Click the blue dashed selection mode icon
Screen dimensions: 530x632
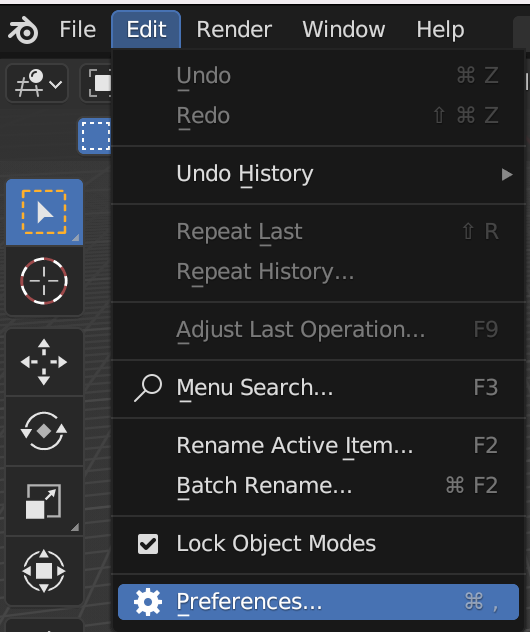pyautogui.click(x=95, y=136)
